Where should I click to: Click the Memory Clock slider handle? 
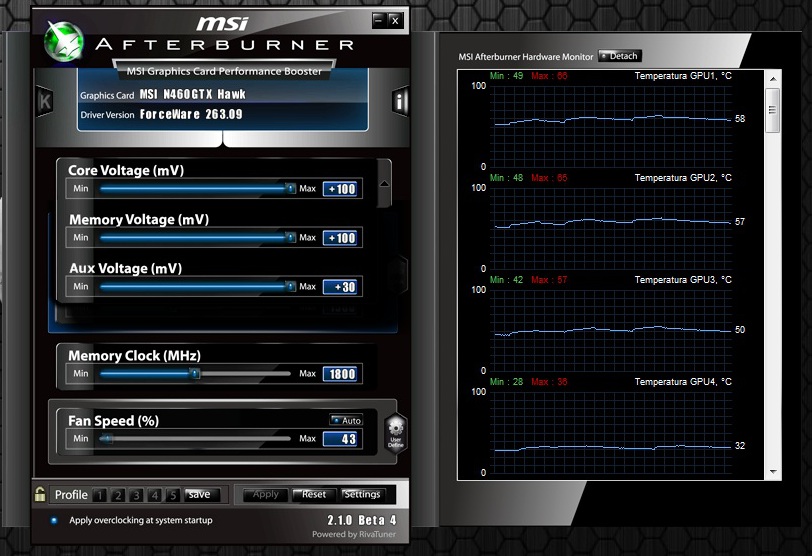194,373
